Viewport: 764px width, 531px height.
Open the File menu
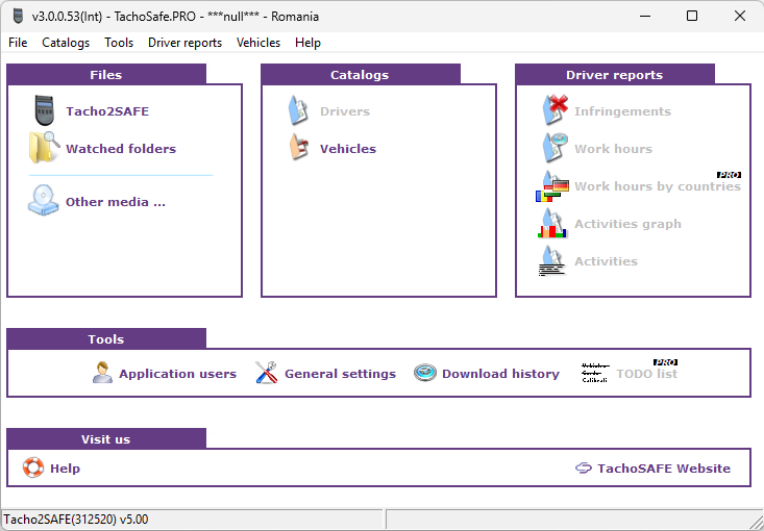[x=18, y=43]
